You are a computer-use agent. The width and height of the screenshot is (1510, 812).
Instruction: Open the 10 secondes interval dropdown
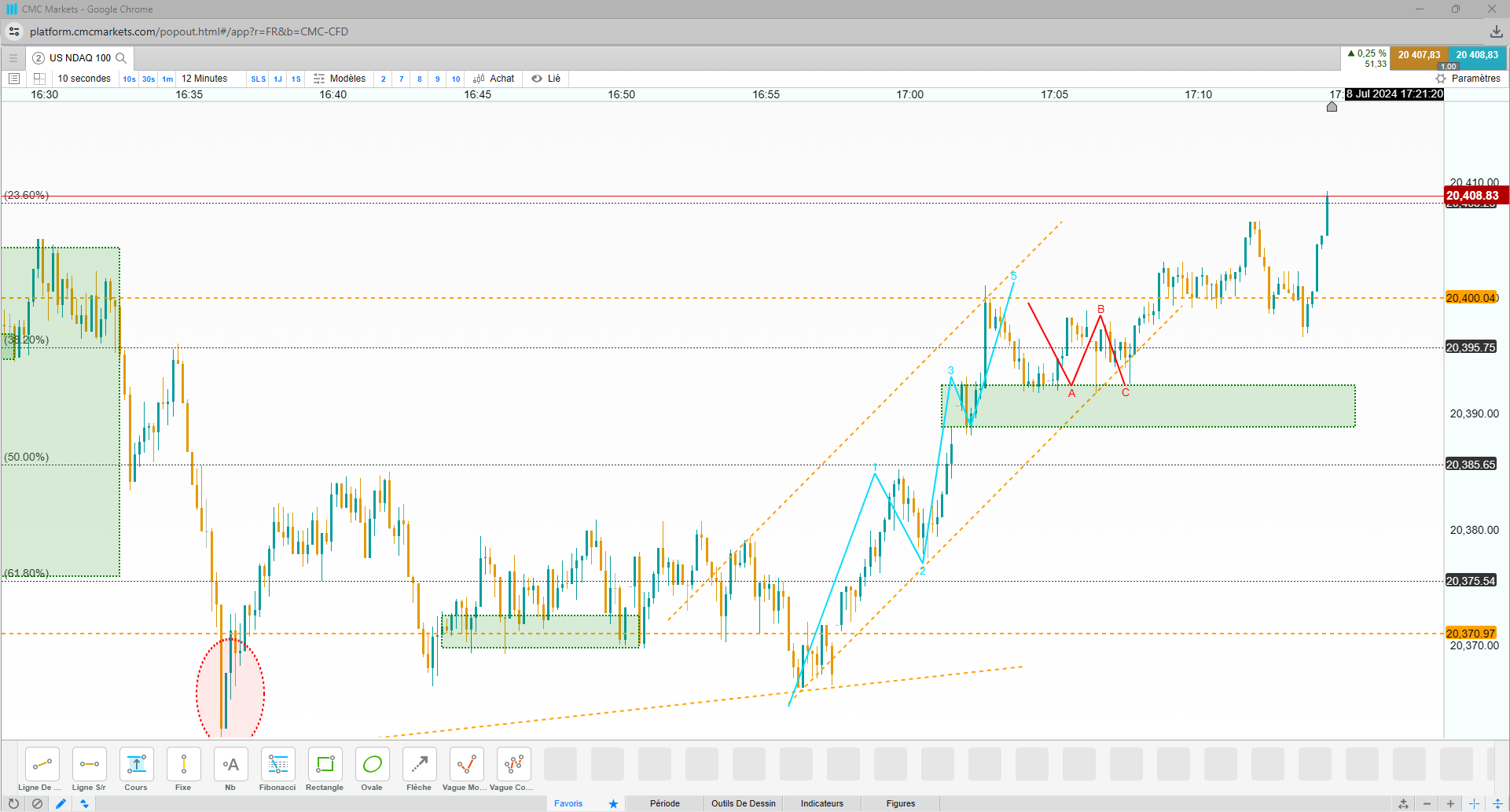coord(84,79)
